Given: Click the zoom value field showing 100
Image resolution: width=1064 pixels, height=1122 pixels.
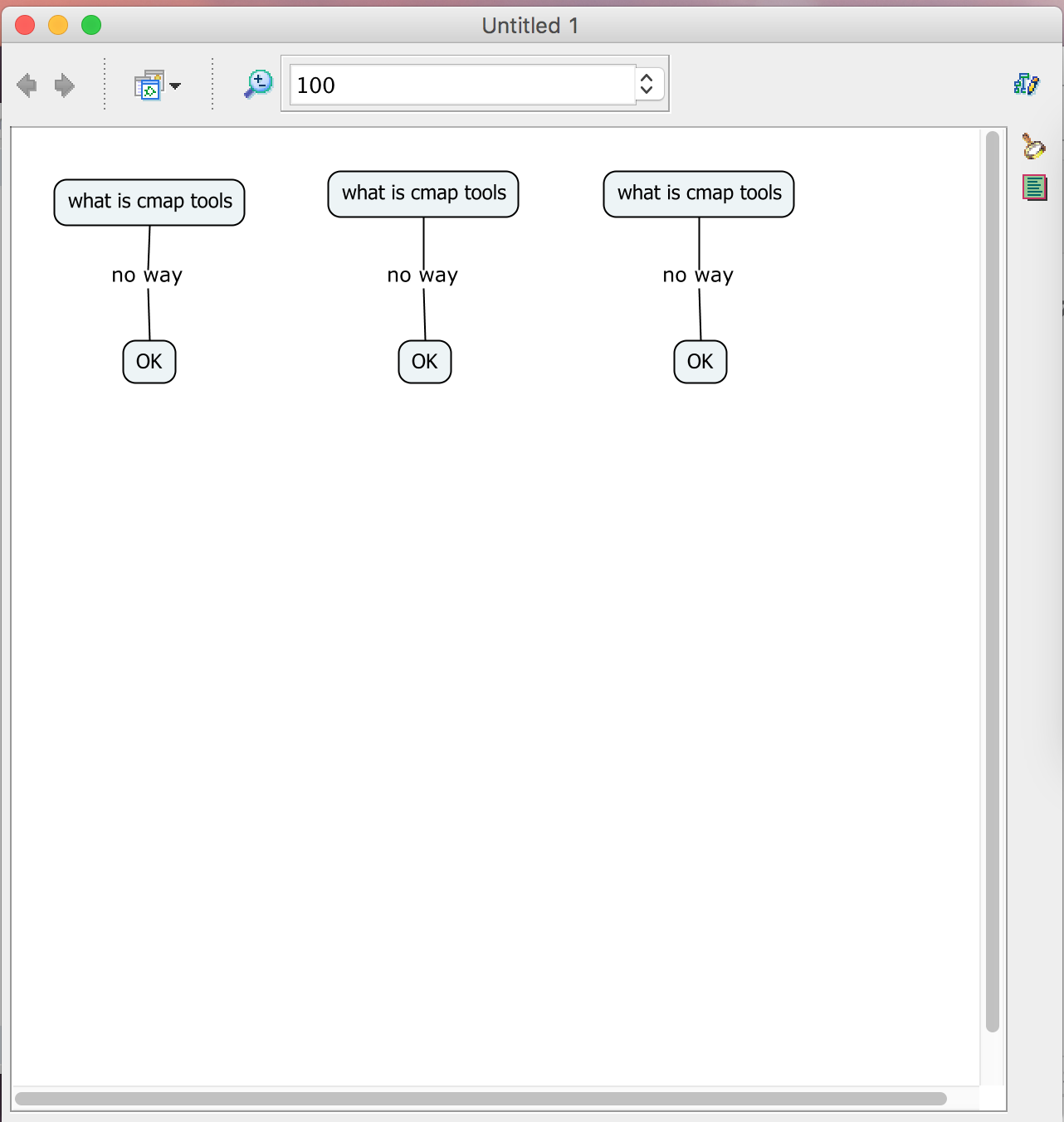Looking at the screenshot, I should coord(462,85).
